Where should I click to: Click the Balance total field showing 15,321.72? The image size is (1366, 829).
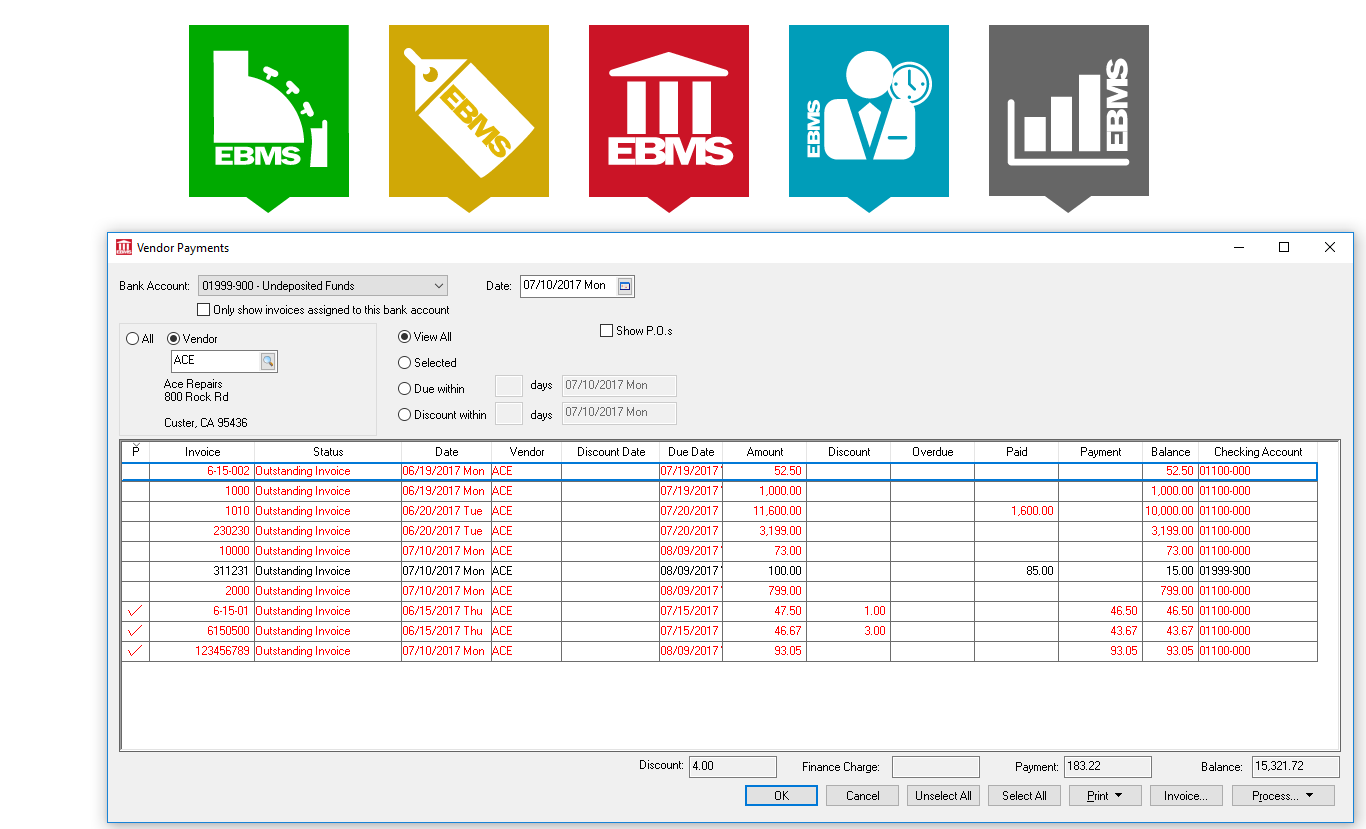(x=1296, y=767)
